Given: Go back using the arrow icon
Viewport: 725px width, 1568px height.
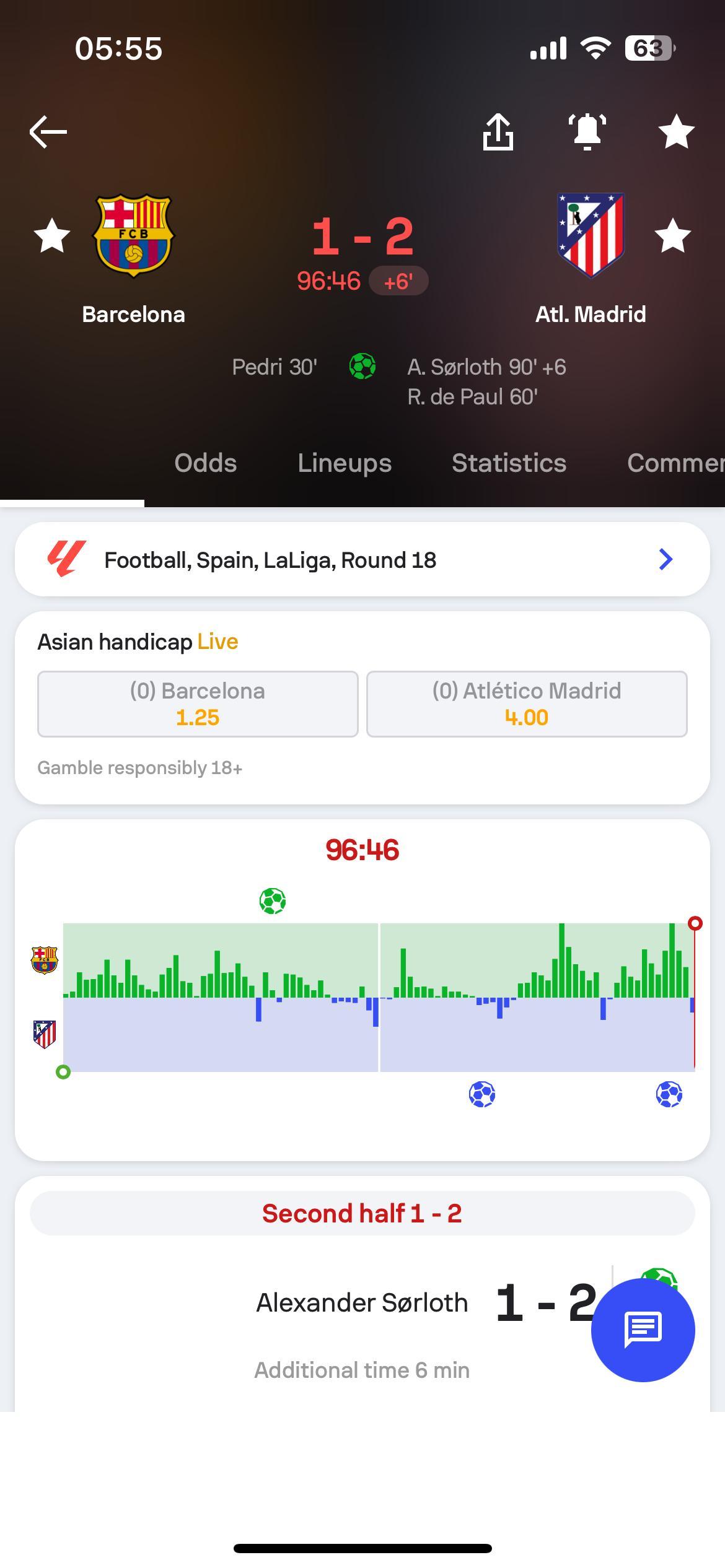Looking at the screenshot, I should pos(48,131).
